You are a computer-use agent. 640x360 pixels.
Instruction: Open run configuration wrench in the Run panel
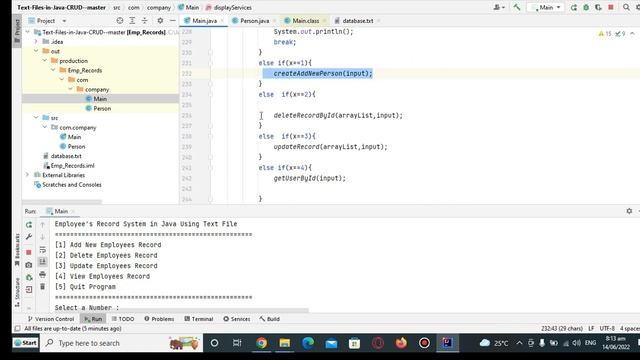(x=29, y=237)
